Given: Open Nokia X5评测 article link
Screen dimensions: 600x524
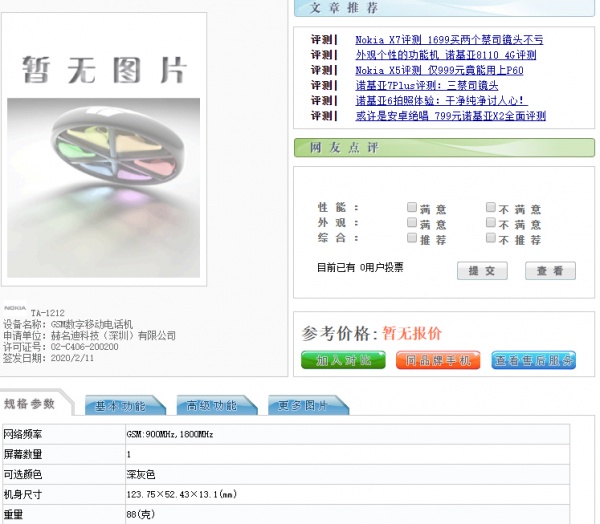Looking at the screenshot, I should [439, 70].
